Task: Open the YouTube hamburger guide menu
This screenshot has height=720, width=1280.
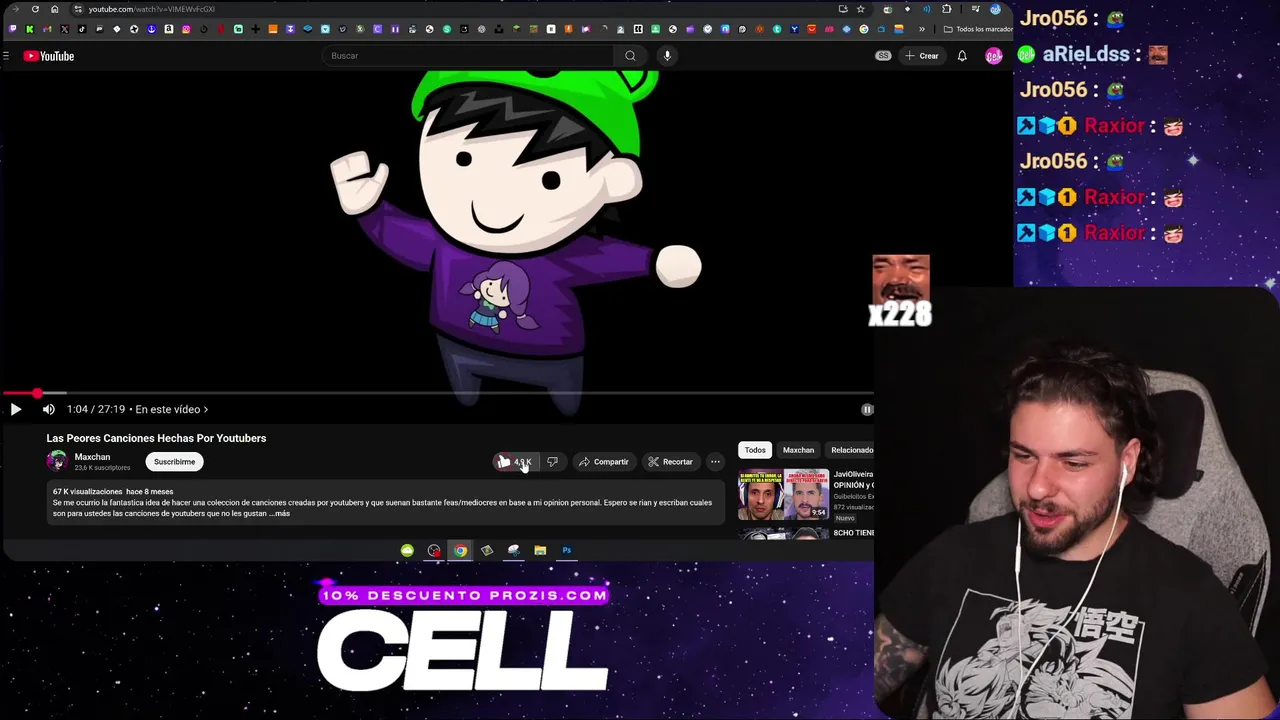Action: pos(6,56)
